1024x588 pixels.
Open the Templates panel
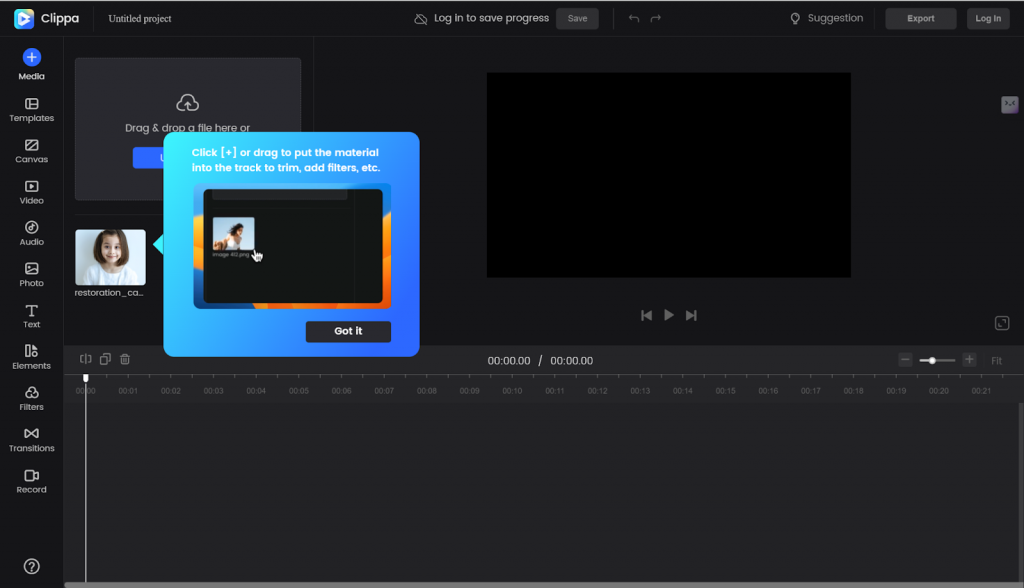(31, 110)
